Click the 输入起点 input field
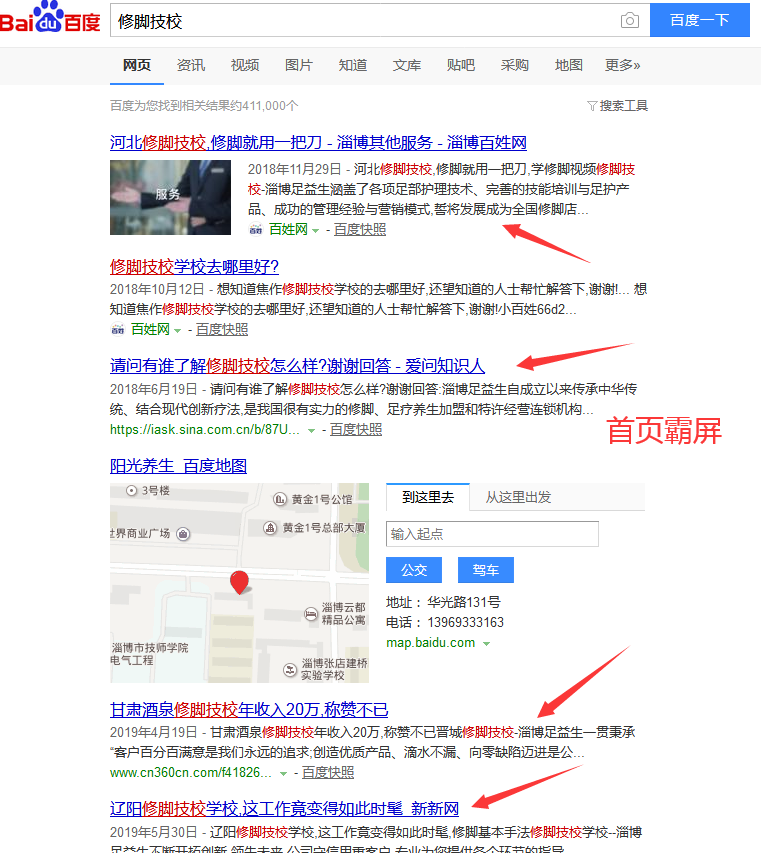This screenshot has height=853, width=761. point(492,534)
